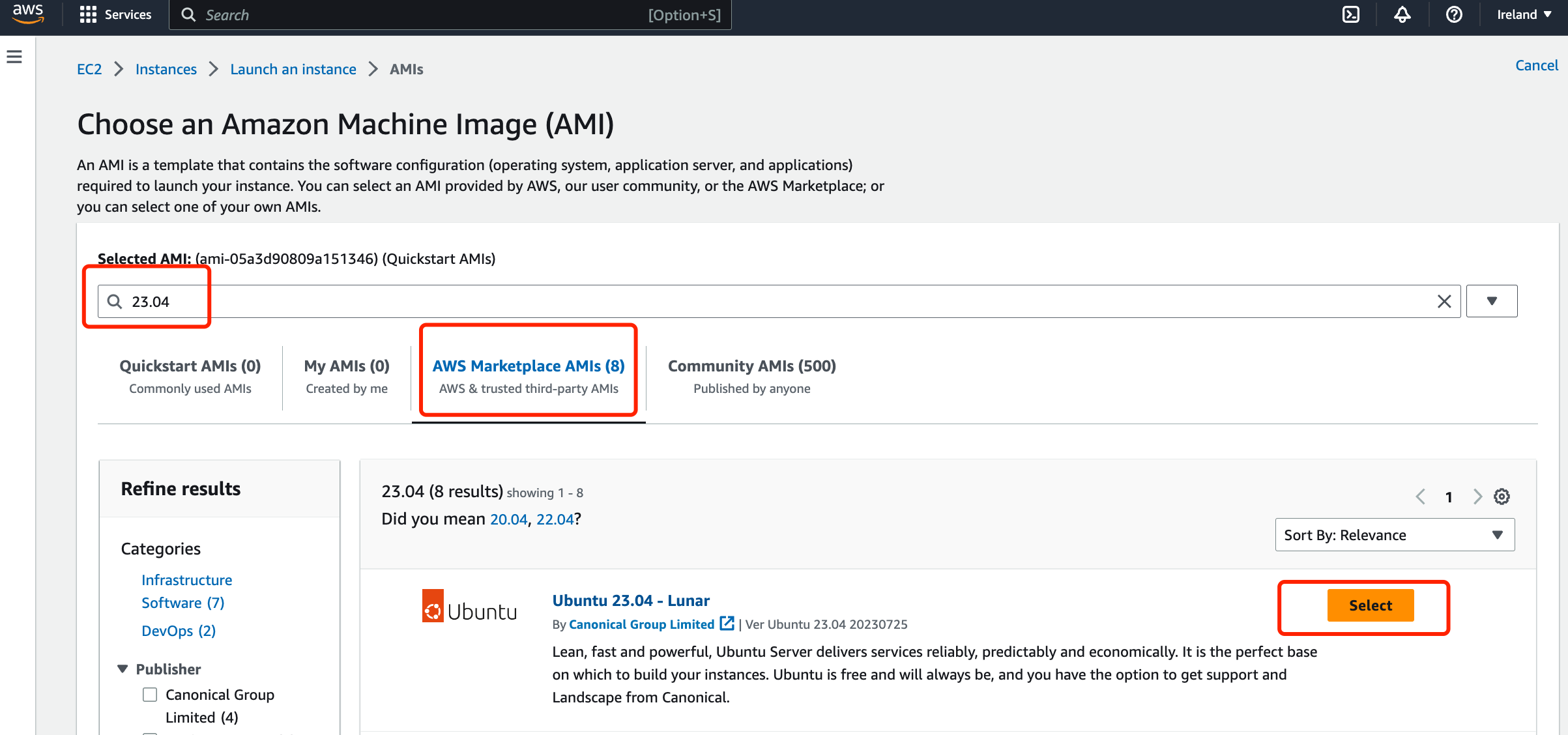This screenshot has width=1568, height=735.
Task: Open the help question mark menu
Action: click(x=1454, y=14)
